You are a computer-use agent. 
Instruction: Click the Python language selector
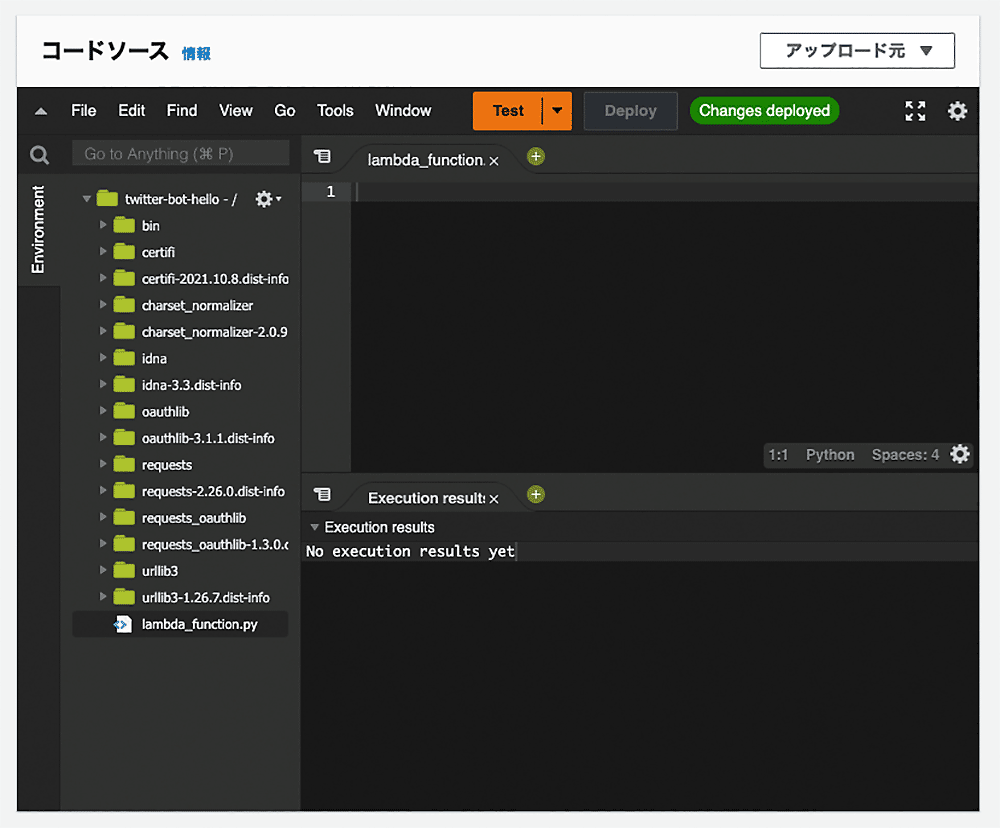click(x=830, y=455)
